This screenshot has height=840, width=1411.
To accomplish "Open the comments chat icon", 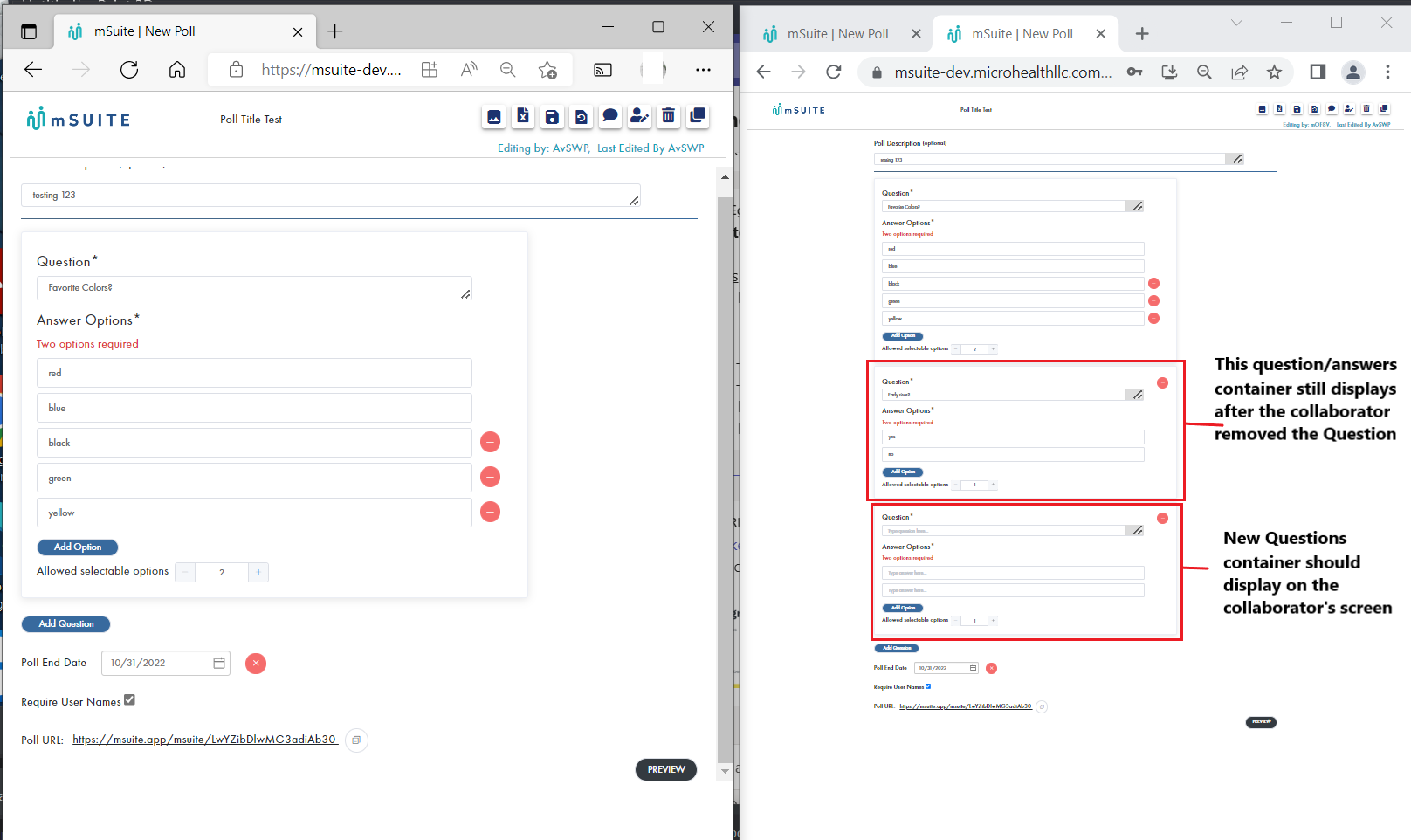I will (610, 116).
